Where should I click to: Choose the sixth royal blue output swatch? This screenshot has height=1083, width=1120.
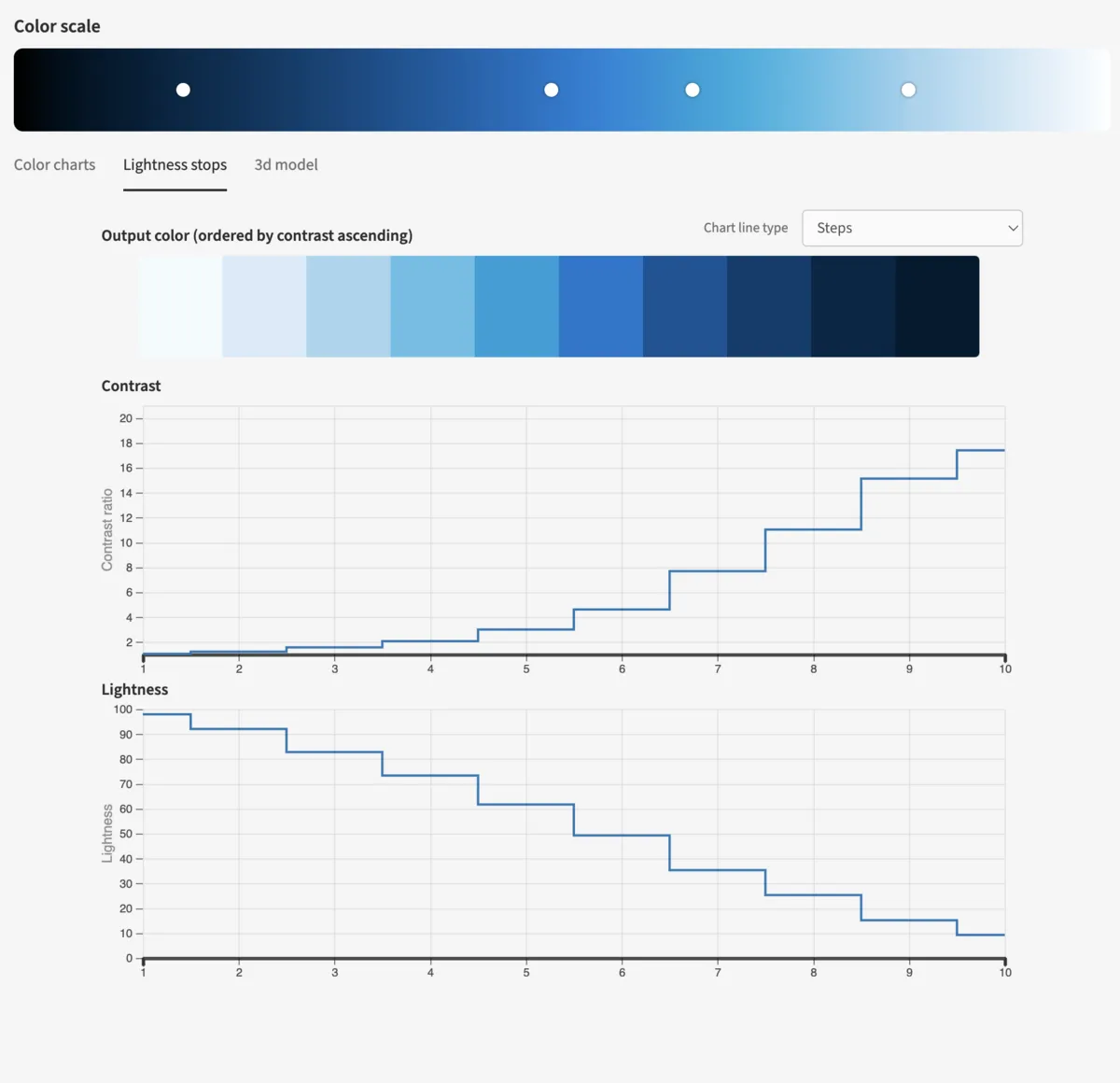pyautogui.click(x=600, y=306)
